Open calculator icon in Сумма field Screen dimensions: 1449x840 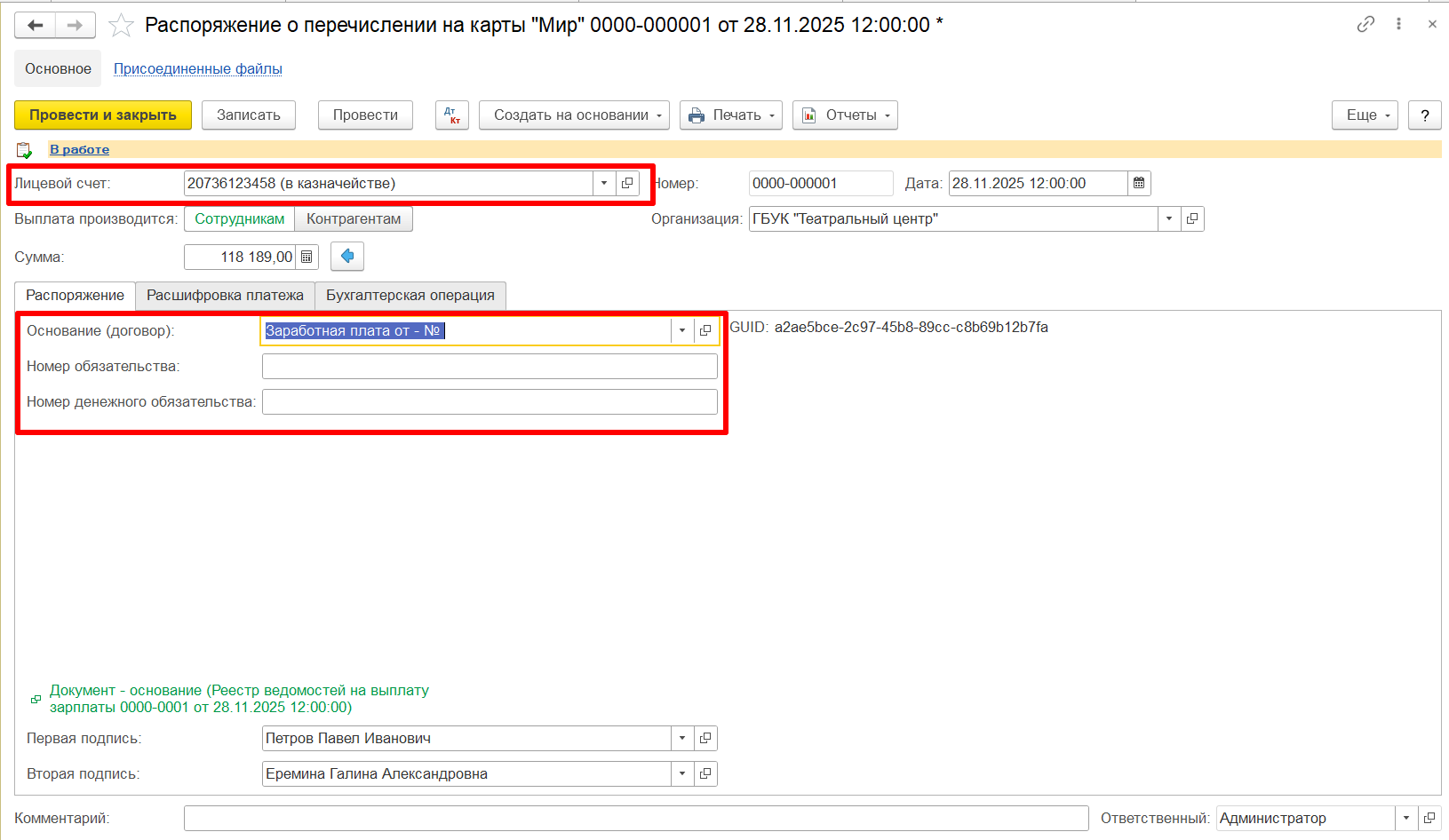[x=307, y=258]
